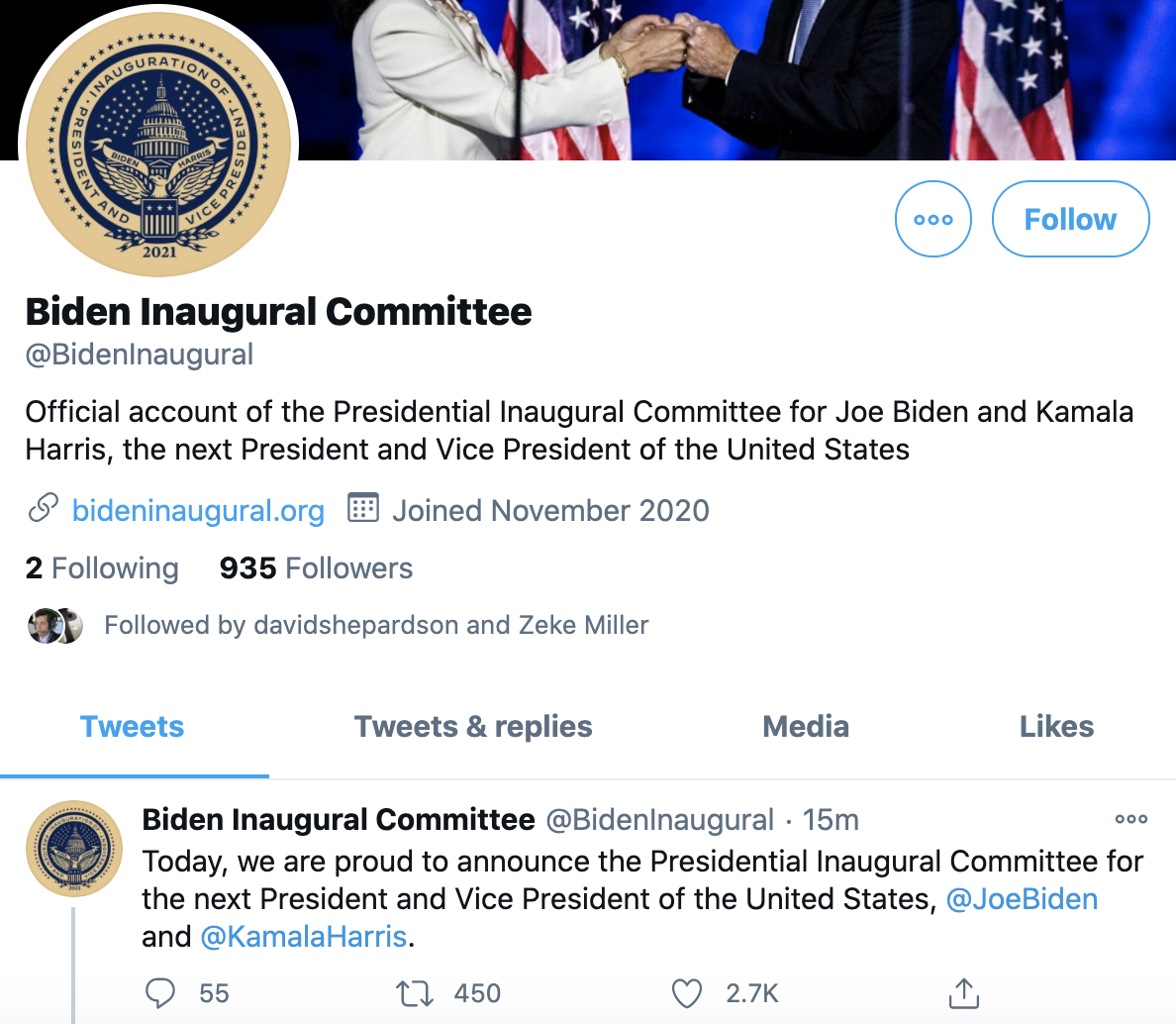Open the @JoeBiden mention
This screenshot has height=1024, width=1176.
coord(1022,899)
